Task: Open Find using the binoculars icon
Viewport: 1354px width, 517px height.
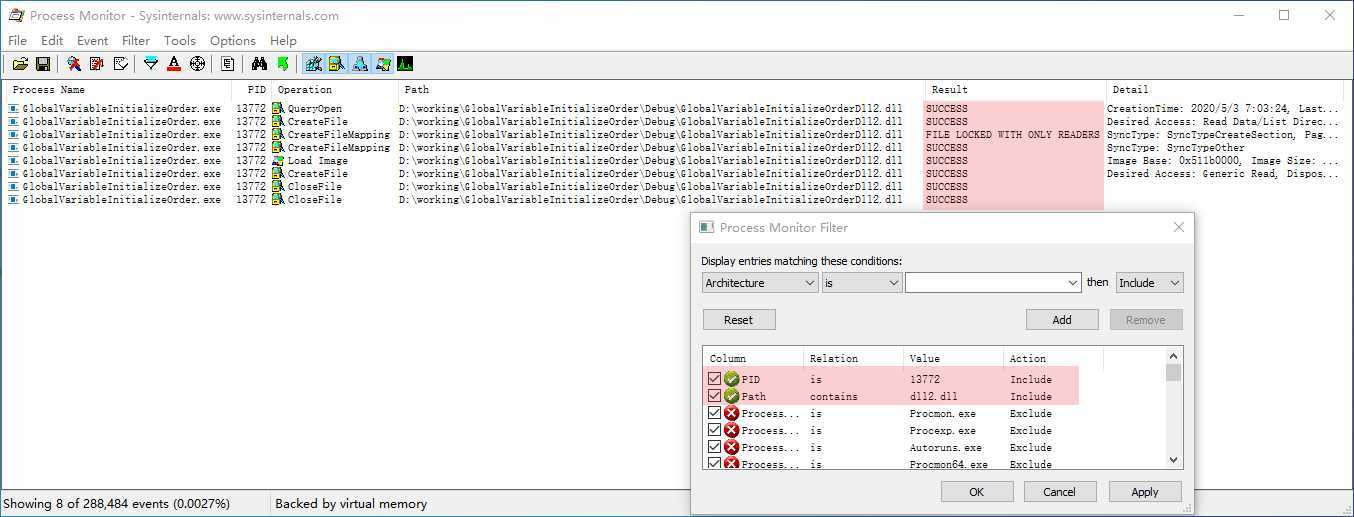Action: [259, 64]
